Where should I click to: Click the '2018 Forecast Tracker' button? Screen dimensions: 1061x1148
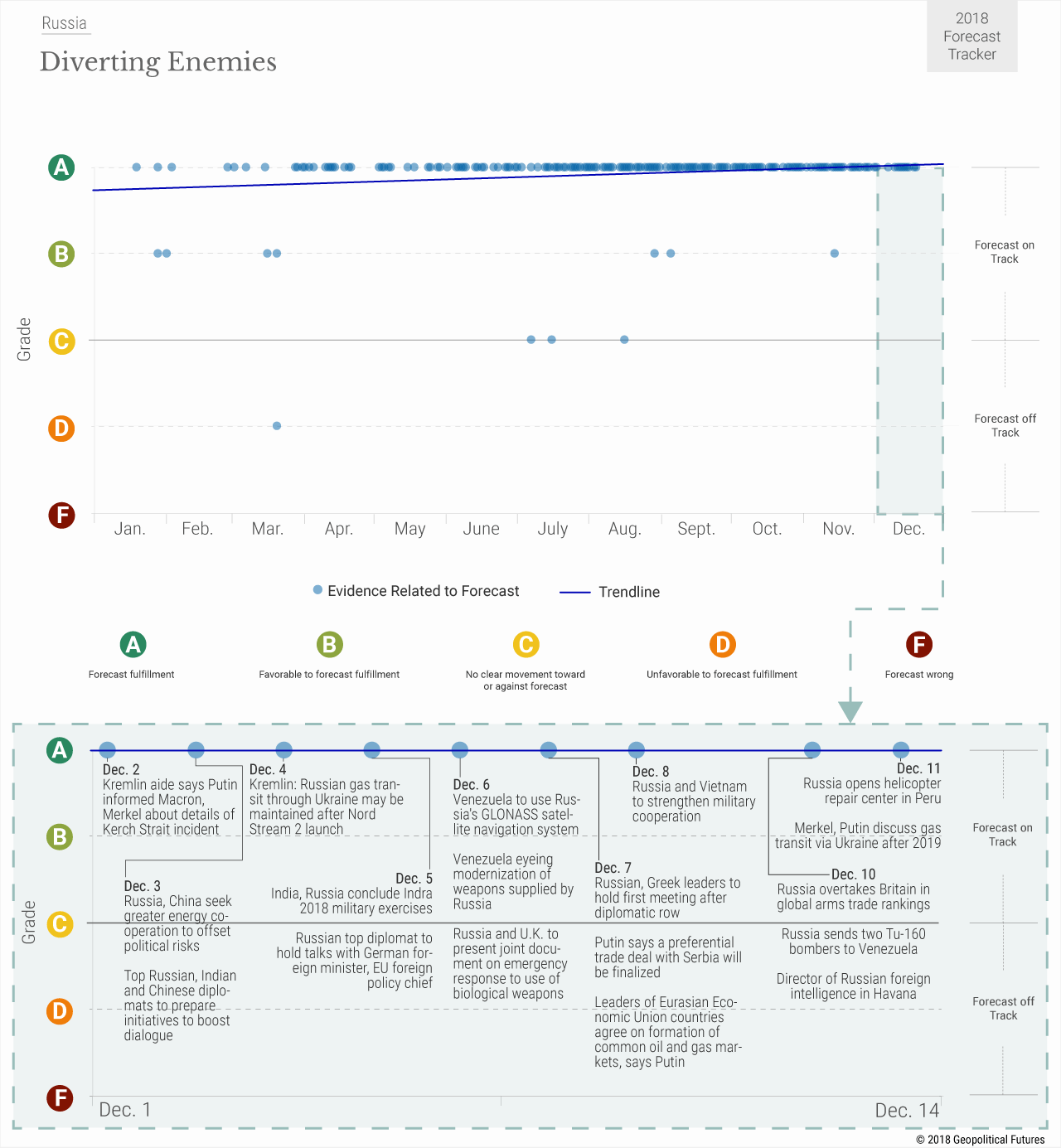click(971, 36)
